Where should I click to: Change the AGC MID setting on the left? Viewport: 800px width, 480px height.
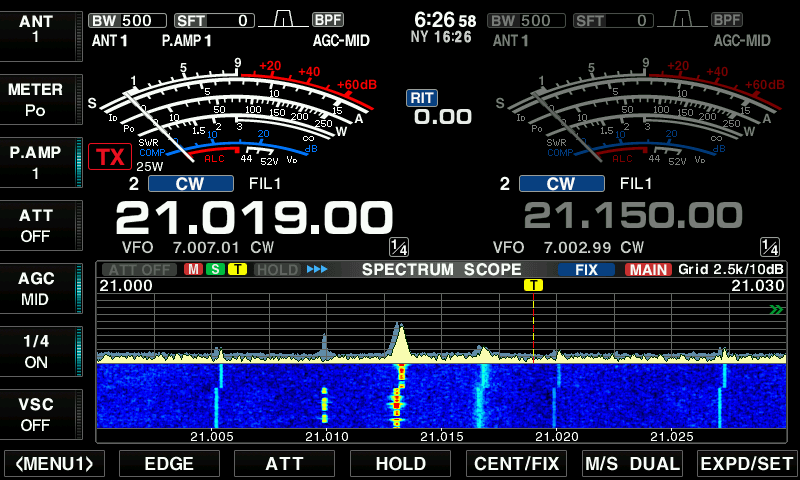pos(36,288)
